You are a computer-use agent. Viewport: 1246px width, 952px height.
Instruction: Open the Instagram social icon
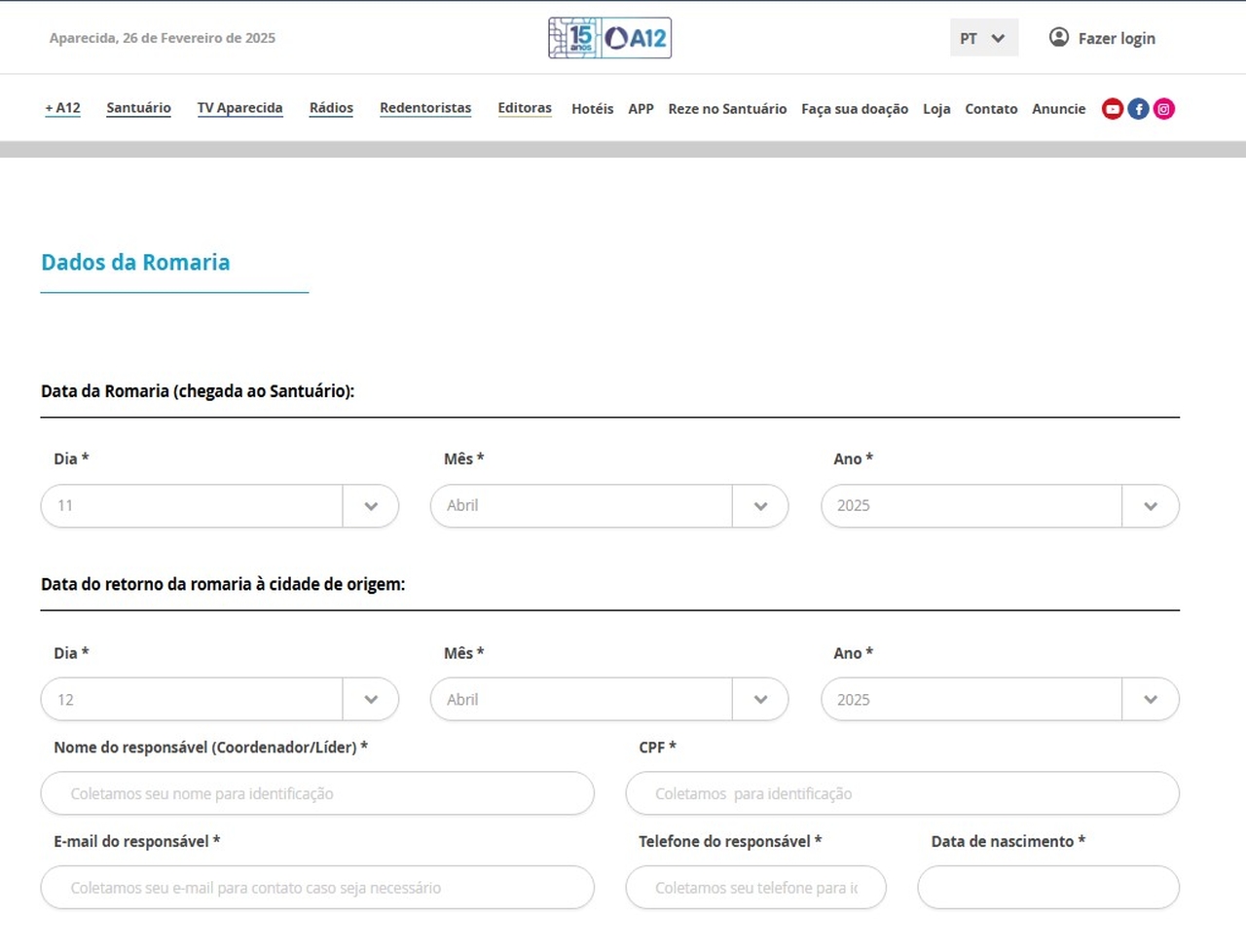pos(1163,109)
